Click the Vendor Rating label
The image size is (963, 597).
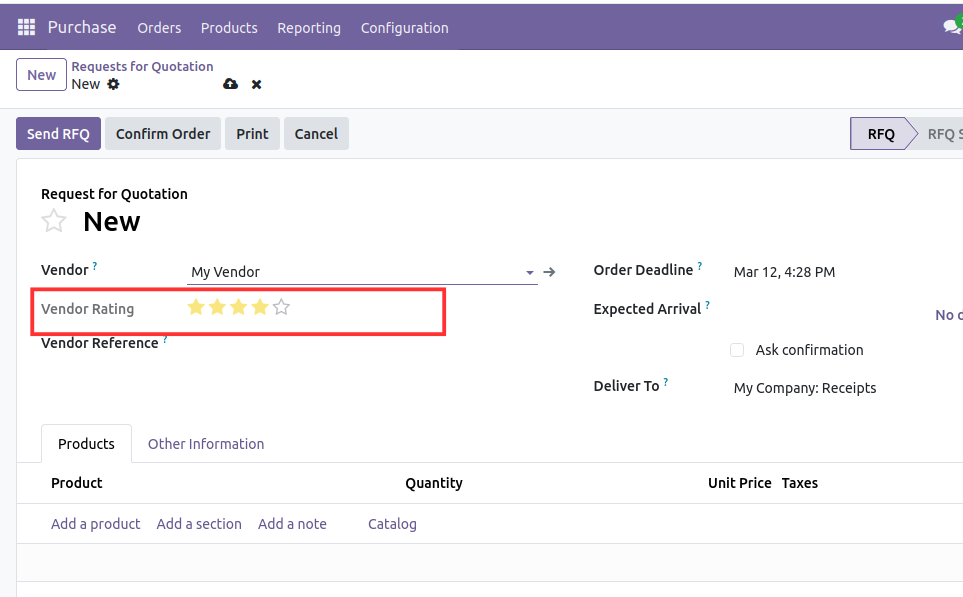point(87,309)
